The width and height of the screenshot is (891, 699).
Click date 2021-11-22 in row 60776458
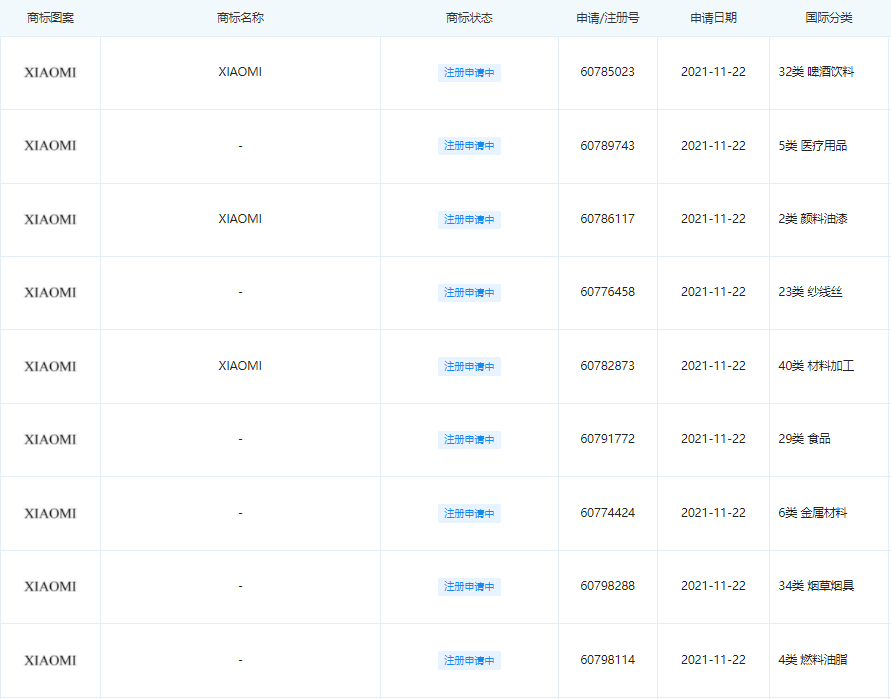click(x=714, y=292)
